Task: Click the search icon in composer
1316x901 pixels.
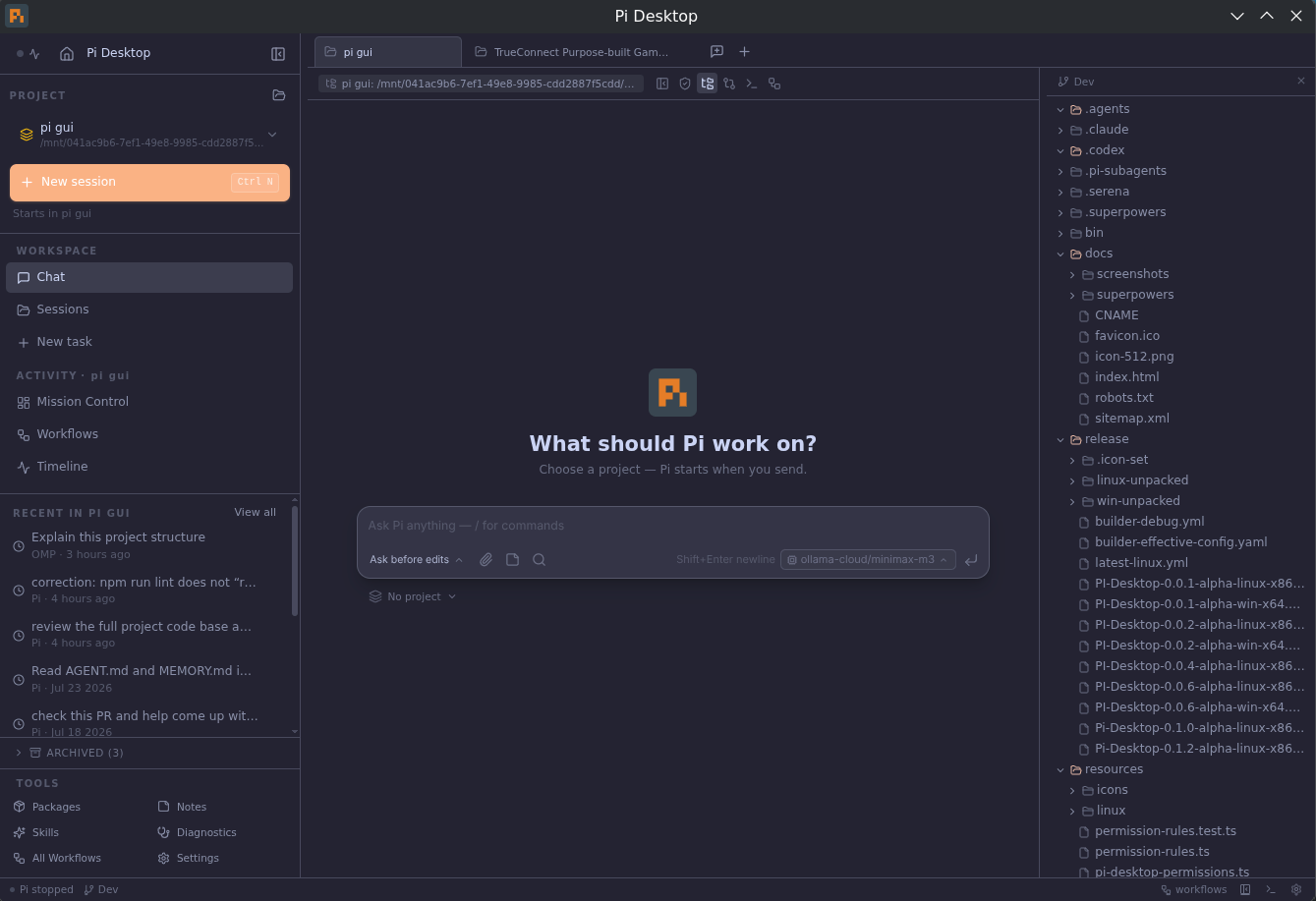Action: tap(539, 559)
